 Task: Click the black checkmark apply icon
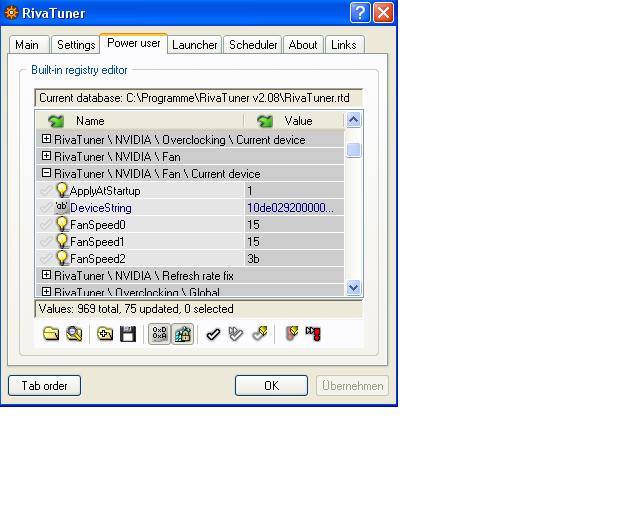pos(213,334)
